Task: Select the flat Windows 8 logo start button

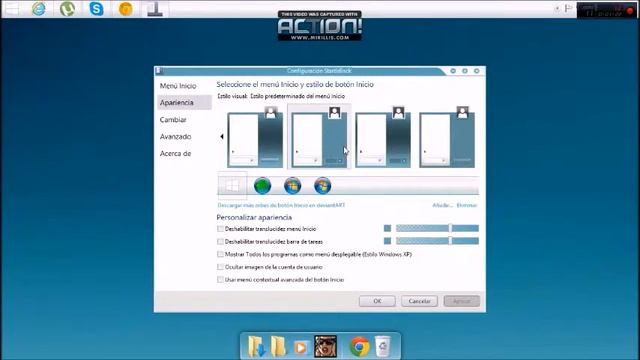Action: point(232,186)
